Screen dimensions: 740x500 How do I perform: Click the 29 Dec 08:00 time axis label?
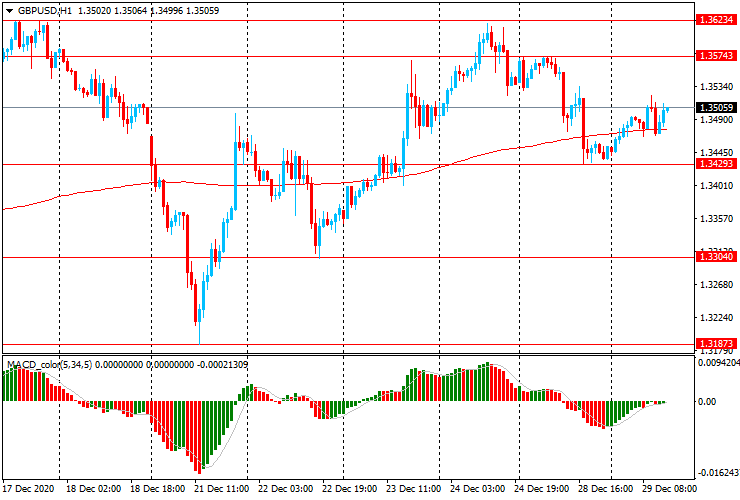[669, 488]
